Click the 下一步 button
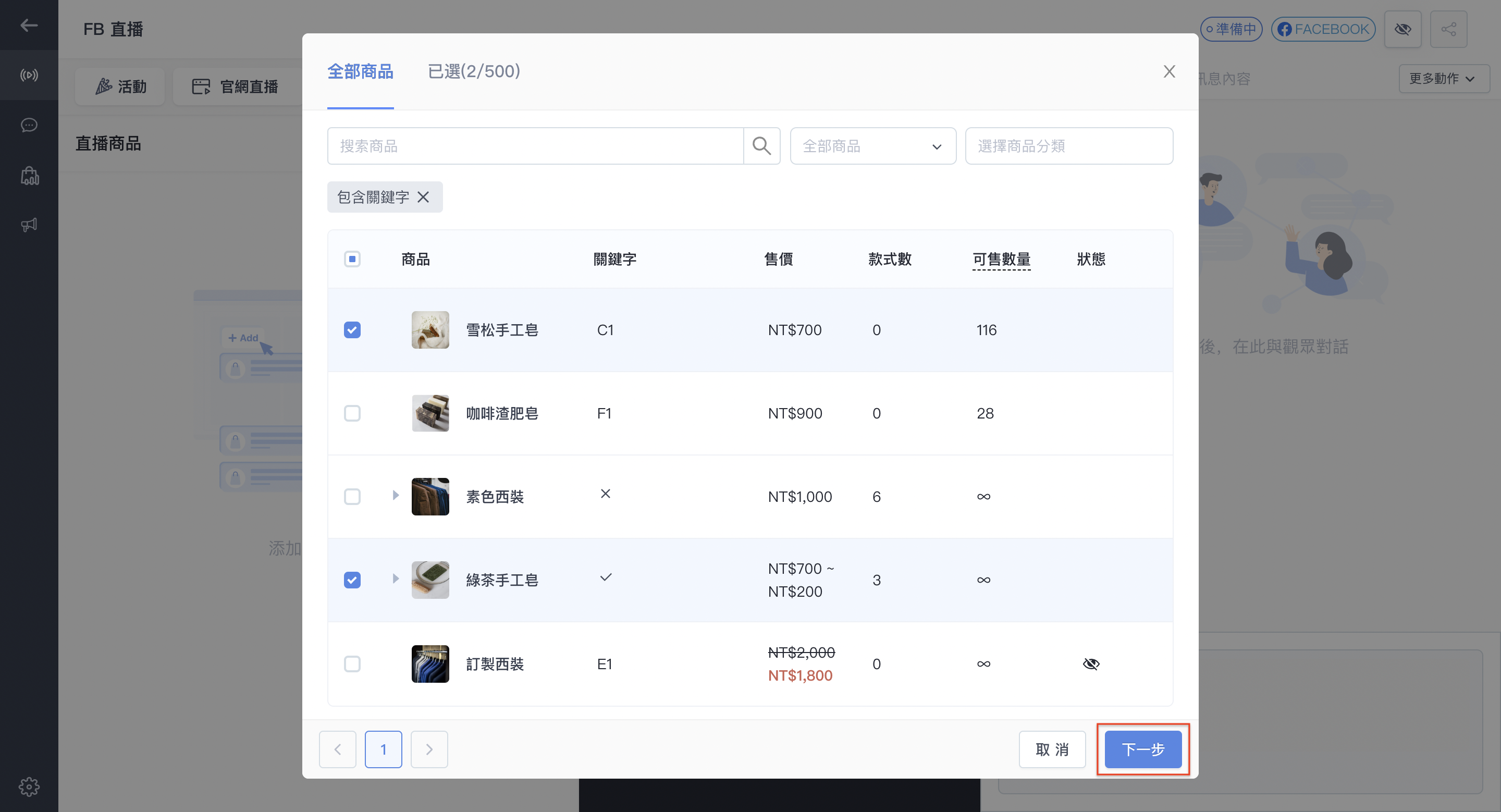The height and width of the screenshot is (812, 1501). 1142,749
